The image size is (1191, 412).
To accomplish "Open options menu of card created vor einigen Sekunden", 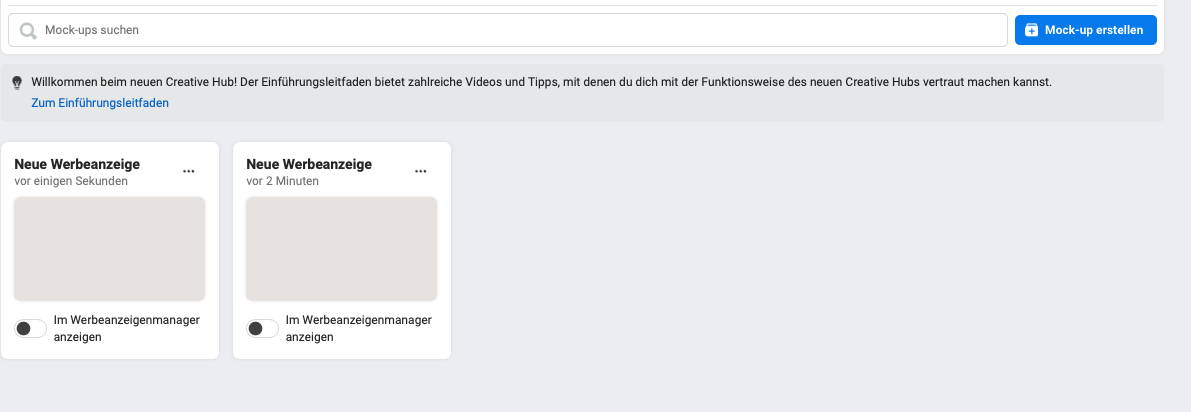I will [189, 172].
